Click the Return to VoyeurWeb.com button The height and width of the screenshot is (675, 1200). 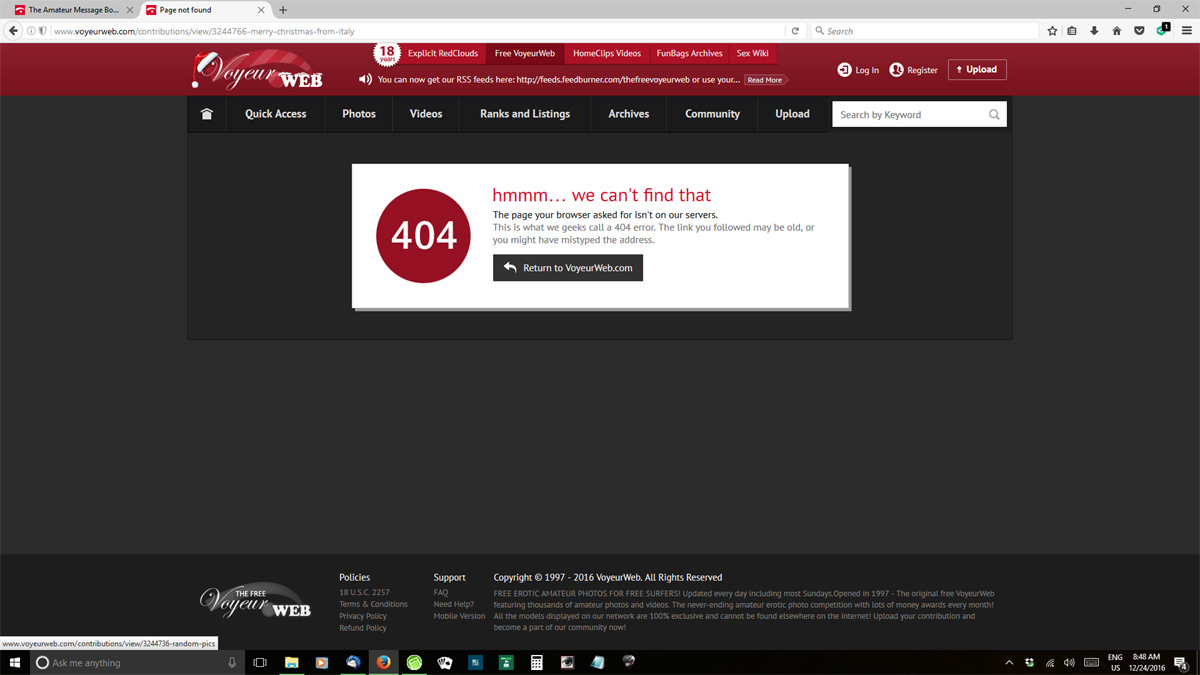(x=568, y=268)
